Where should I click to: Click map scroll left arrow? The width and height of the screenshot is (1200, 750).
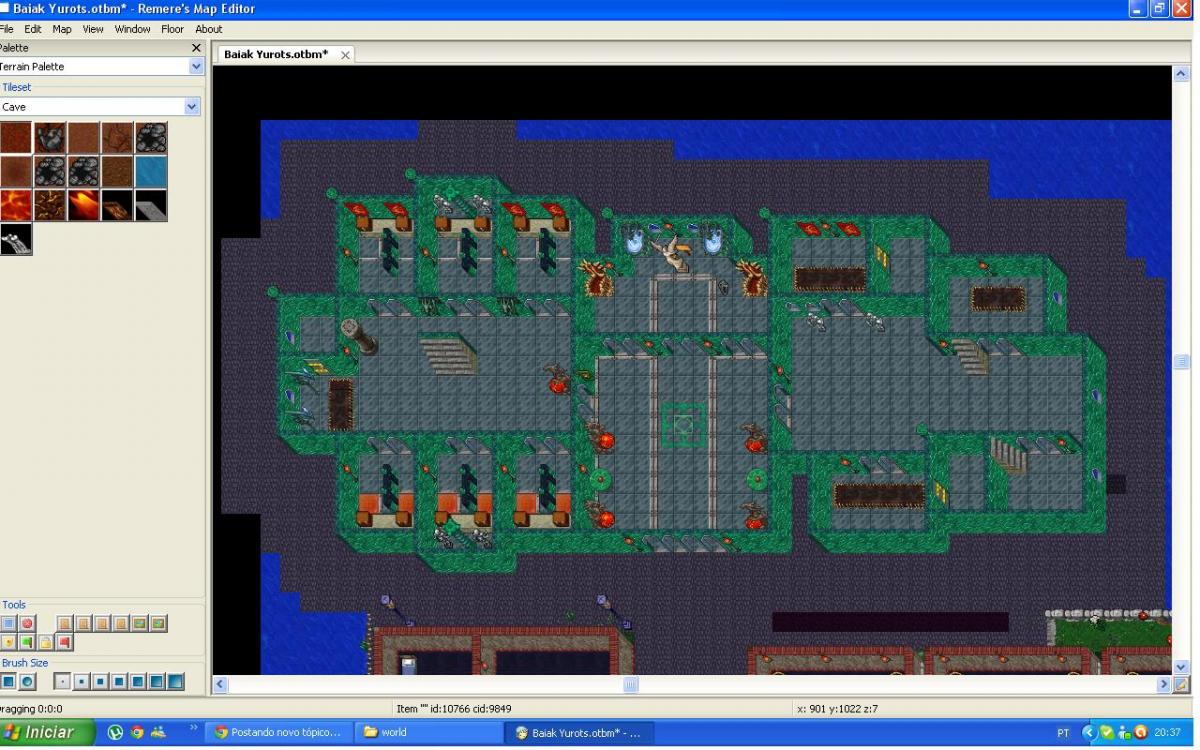coord(221,685)
